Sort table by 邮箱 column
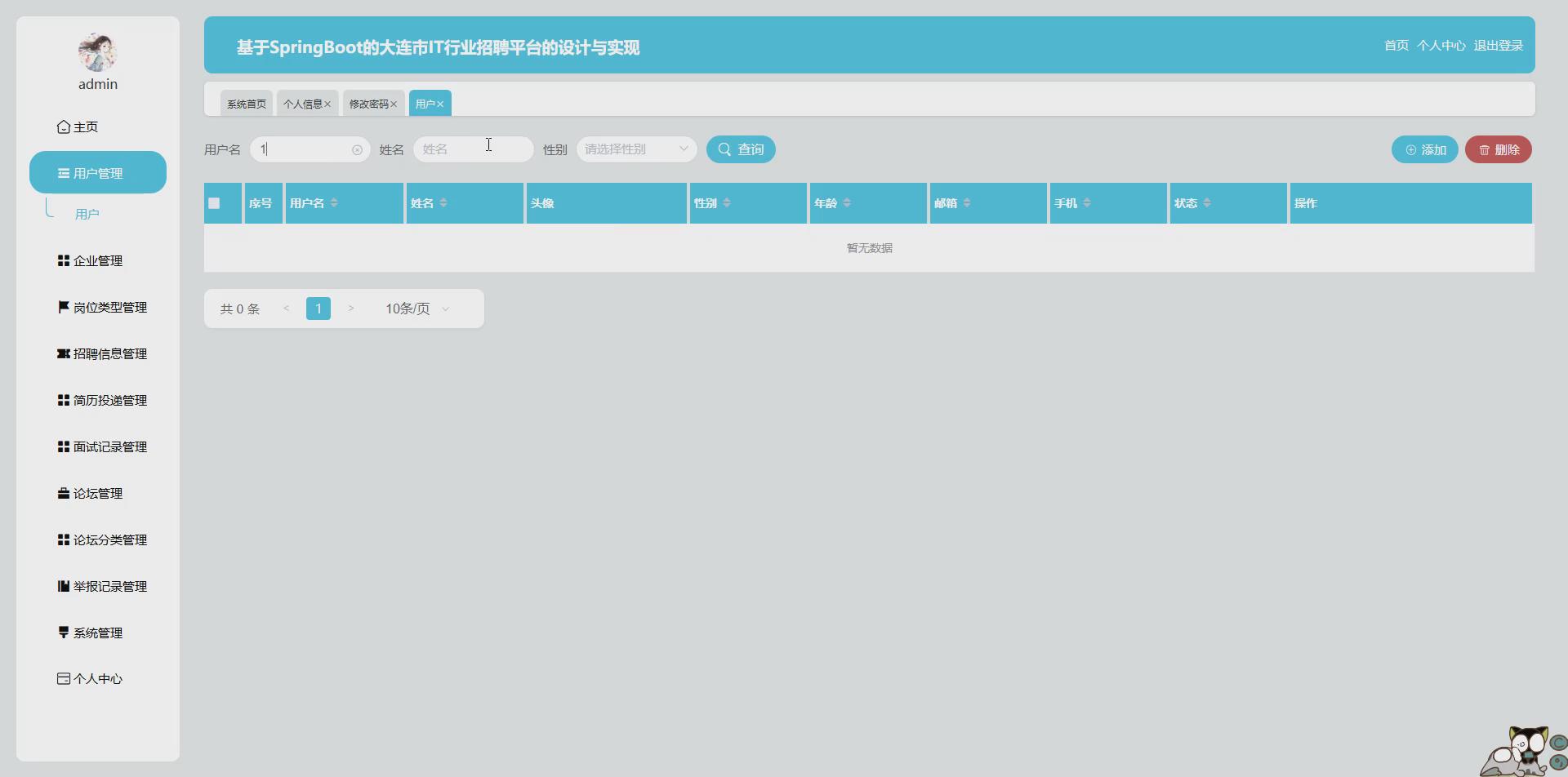The width and height of the screenshot is (1568, 777). [x=967, y=203]
